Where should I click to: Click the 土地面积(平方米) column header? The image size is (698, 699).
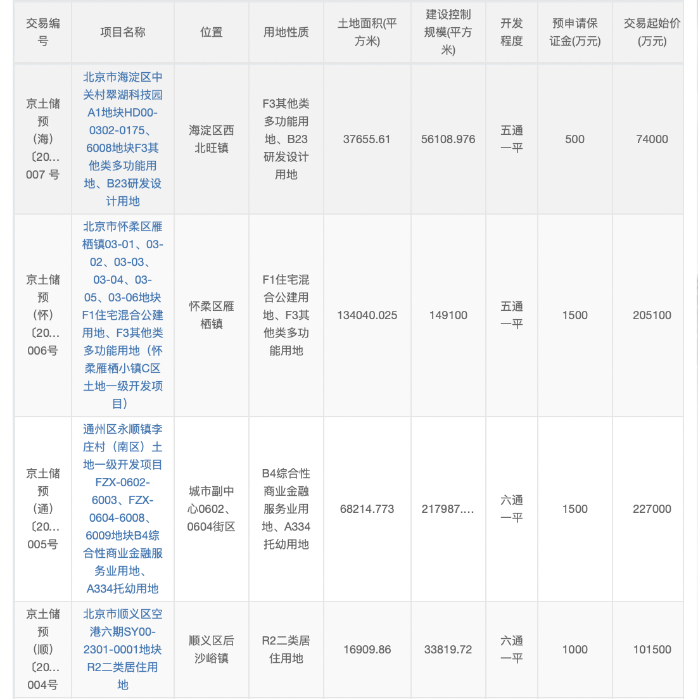(367, 32)
